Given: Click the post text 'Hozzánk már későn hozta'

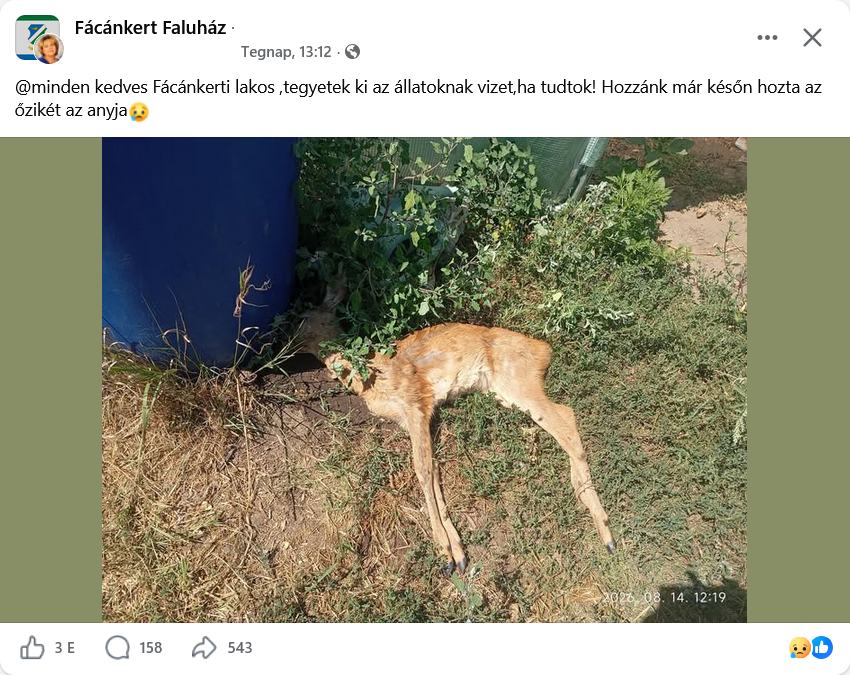Looking at the screenshot, I should coord(704,87).
